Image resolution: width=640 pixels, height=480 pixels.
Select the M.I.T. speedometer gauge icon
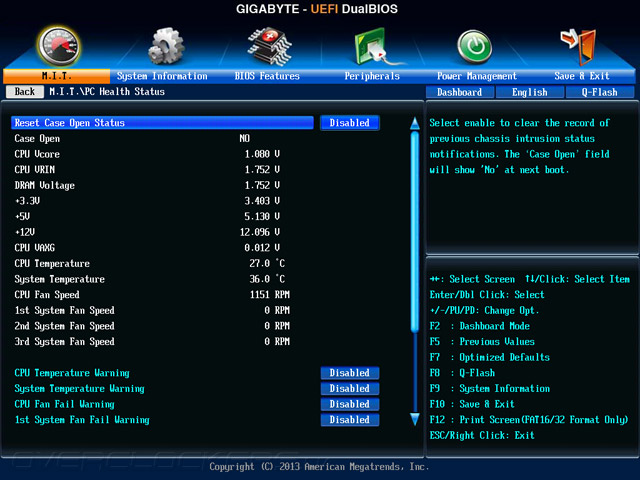[x=59, y=46]
